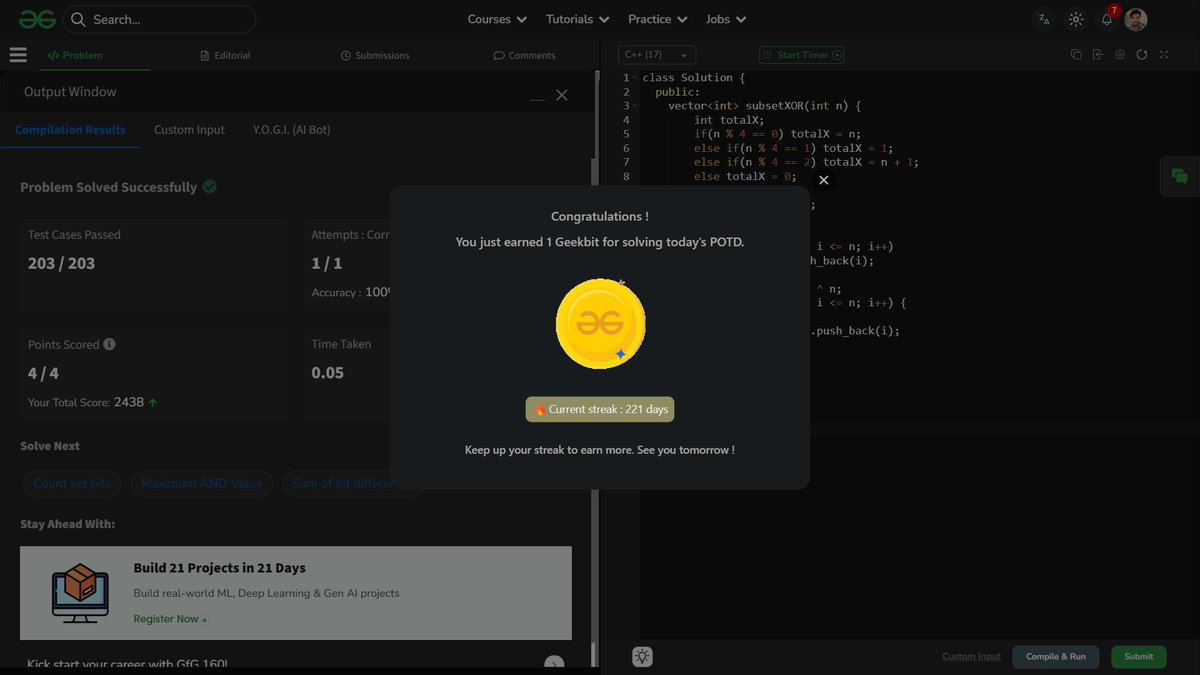Viewport: 1200px width, 675px height.
Task: Click the Custom Input link near Compile
Action: pos(971,656)
